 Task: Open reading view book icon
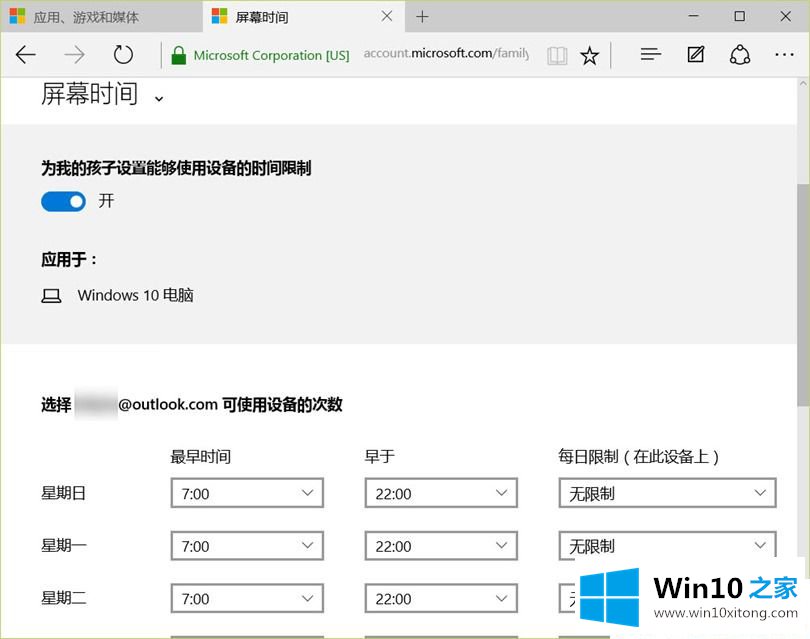pyautogui.click(x=557, y=55)
